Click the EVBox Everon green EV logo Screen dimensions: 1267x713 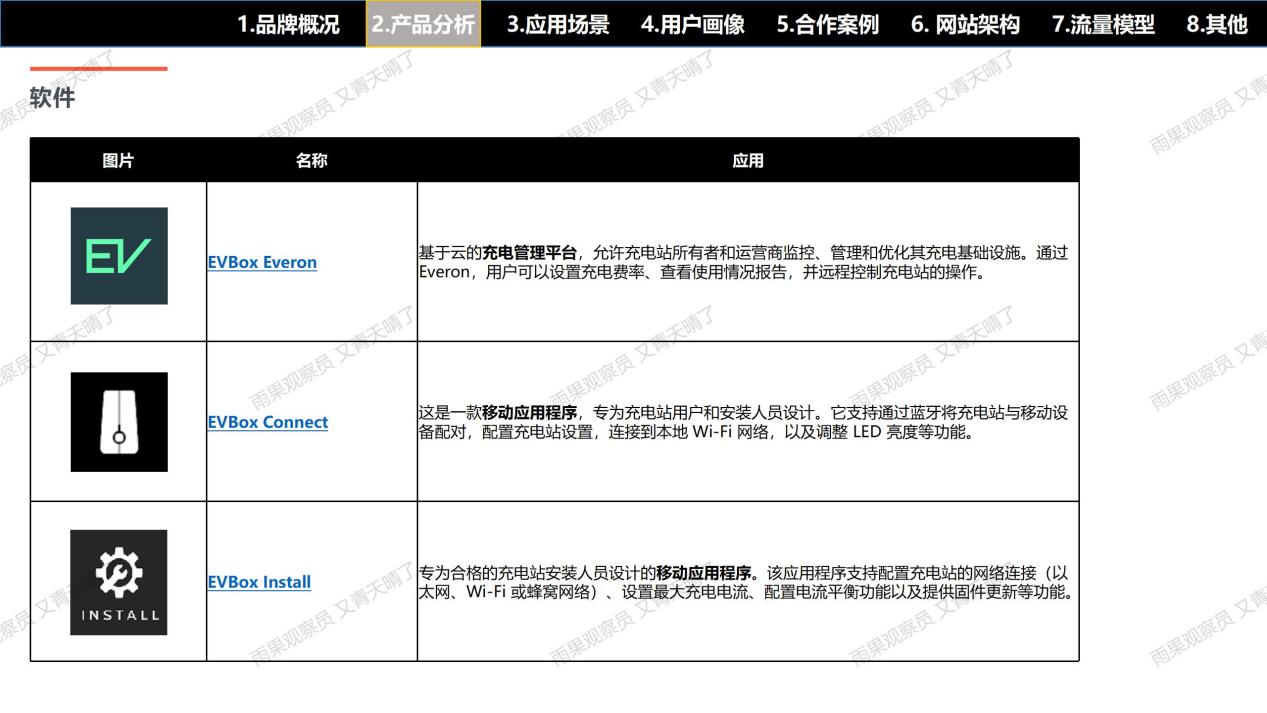tap(119, 256)
